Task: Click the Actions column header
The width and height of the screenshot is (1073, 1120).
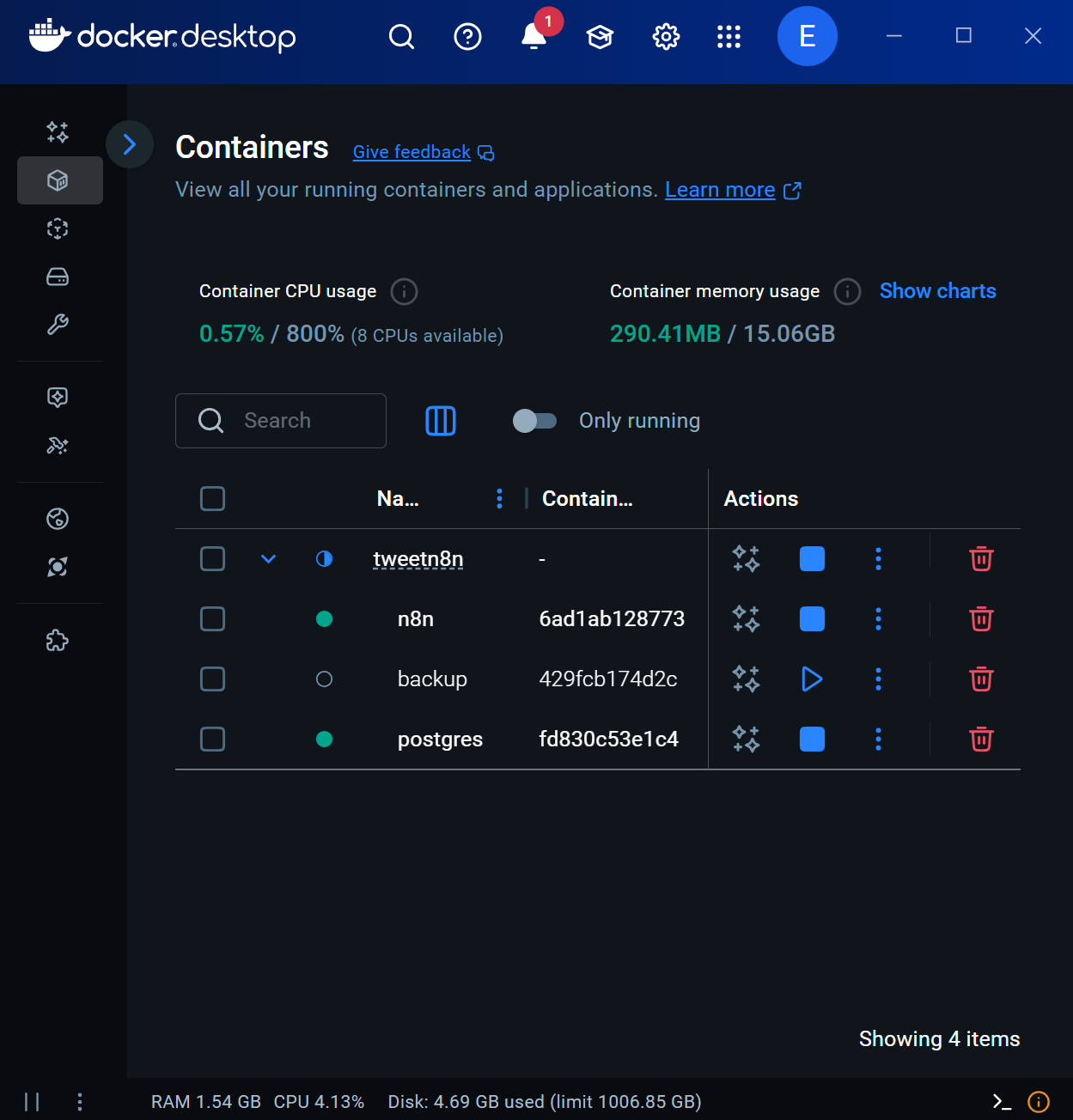Action: pyautogui.click(x=761, y=499)
